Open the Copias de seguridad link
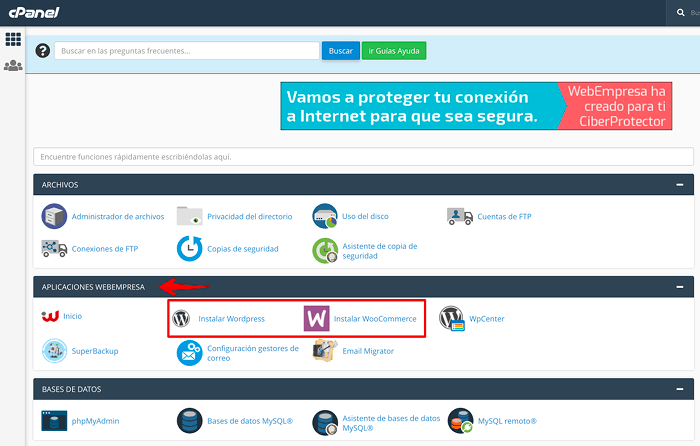Screen dimensions: 700x446 coord(242,249)
